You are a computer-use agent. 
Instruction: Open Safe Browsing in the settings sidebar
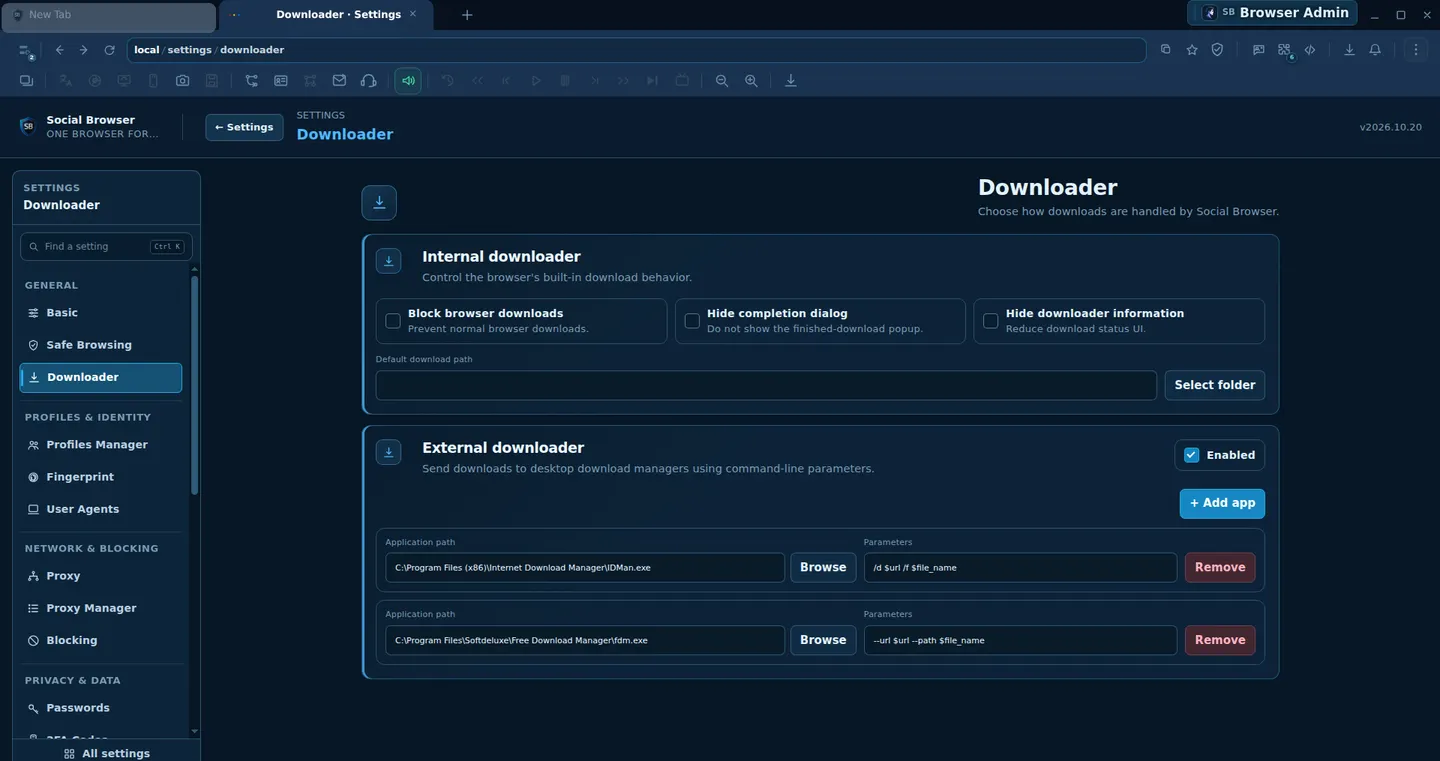(101, 345)
